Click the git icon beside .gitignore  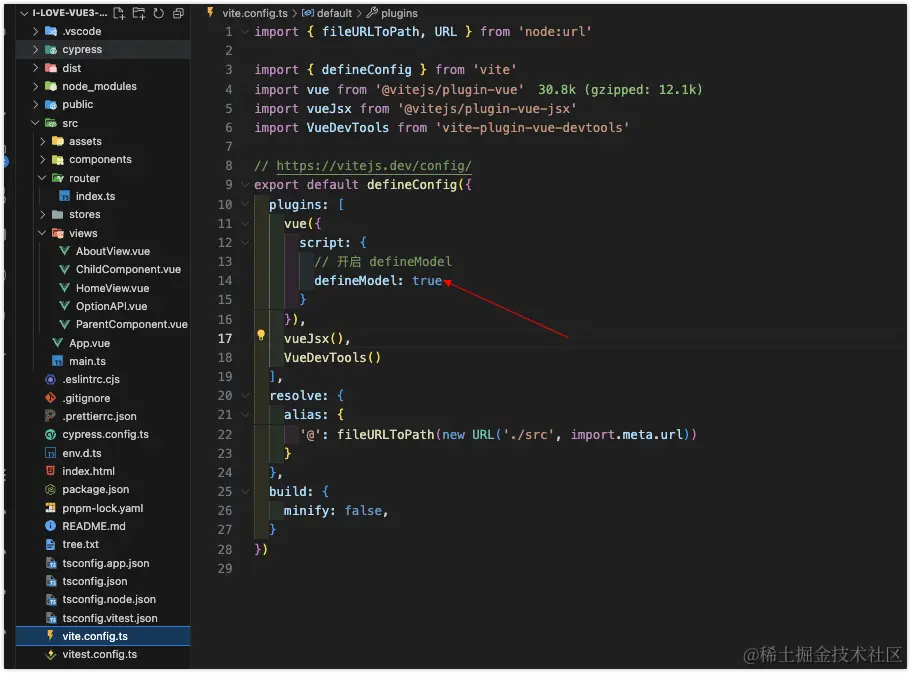[x=51, y=398]
